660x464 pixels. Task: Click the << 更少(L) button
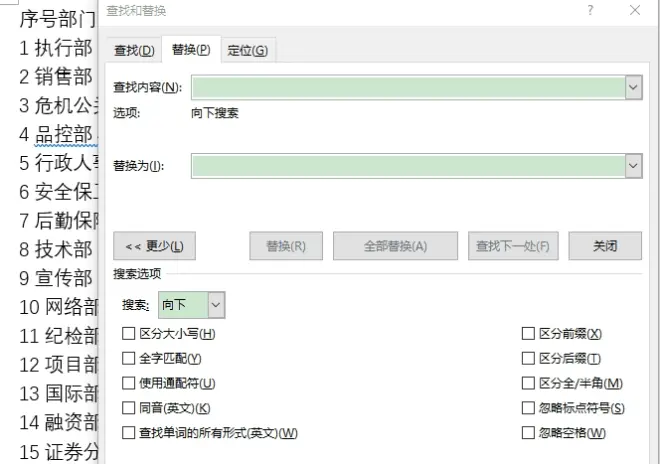point(154,246)
